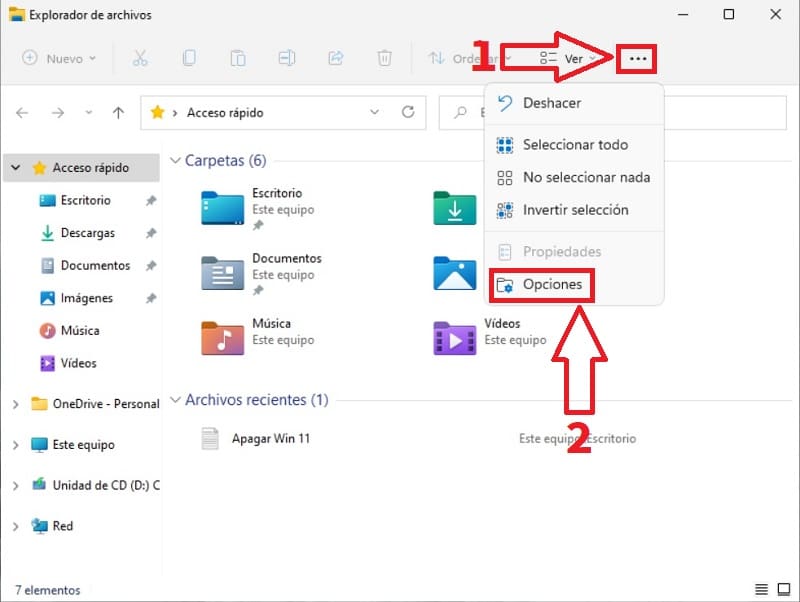Image resolution: width=800 pixels, height=602 pixels.
Task: Go back with the left arrow
Action: [x=22, y=113]
